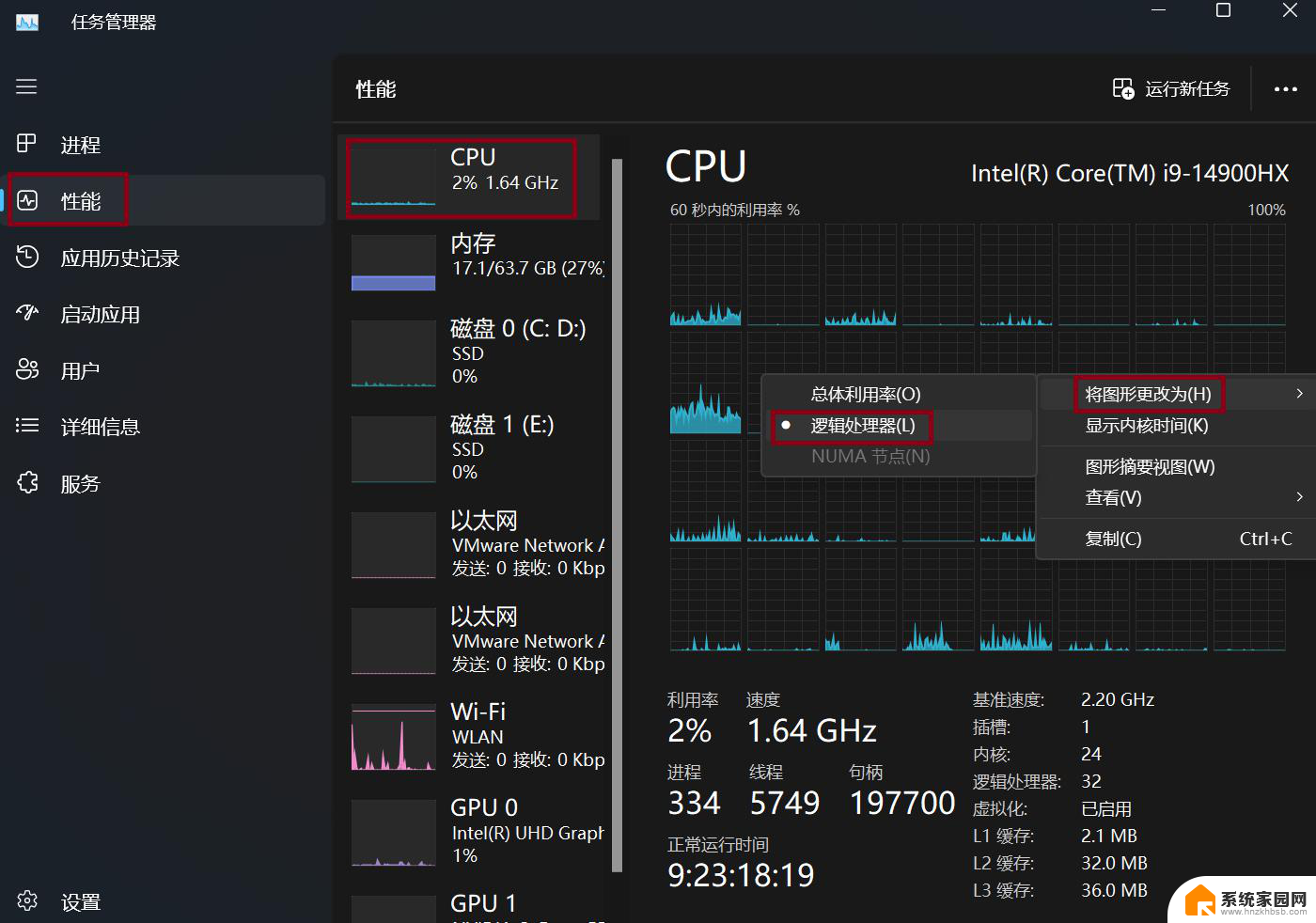This screenshot has width=1316, height=923.
Task: Click the 197700 handles value
Action: pyautogui.click(x=902, y=803)
